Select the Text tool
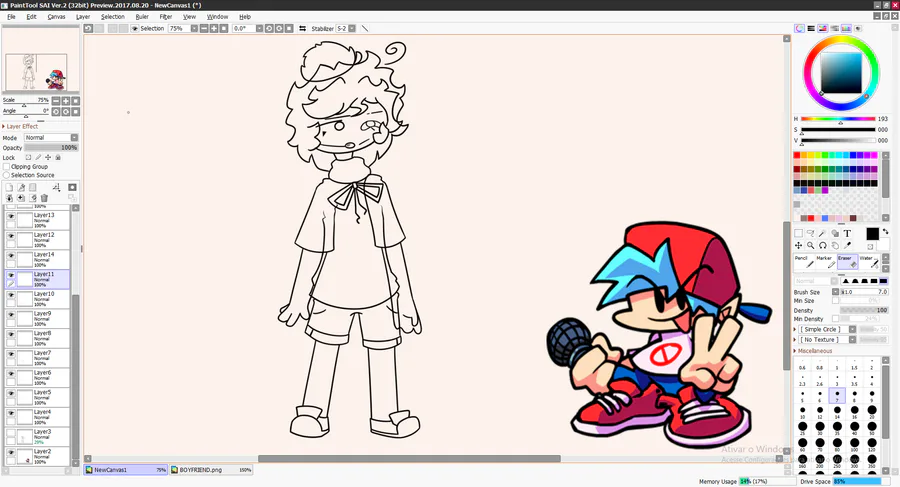 [x=847, y=233]
